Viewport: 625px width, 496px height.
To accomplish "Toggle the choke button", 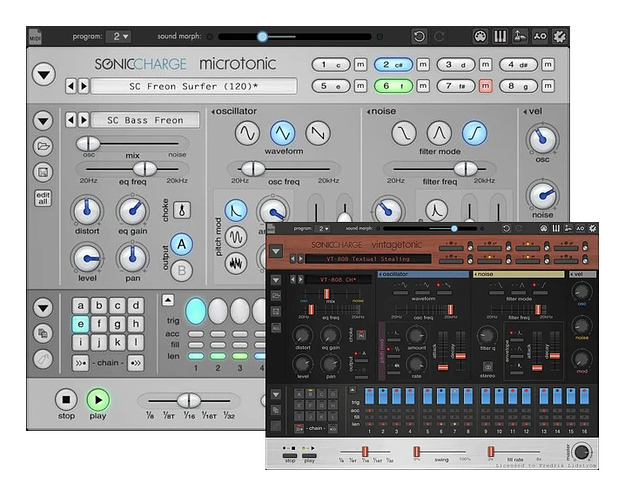I will point(182,210).
